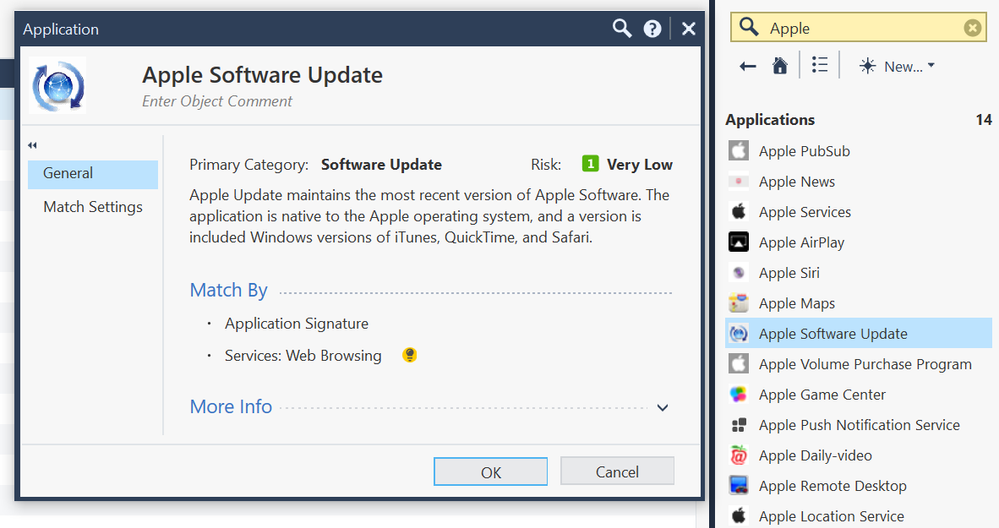
Task: Collapse the left navigation with double arrow
Action: point(32,145)
